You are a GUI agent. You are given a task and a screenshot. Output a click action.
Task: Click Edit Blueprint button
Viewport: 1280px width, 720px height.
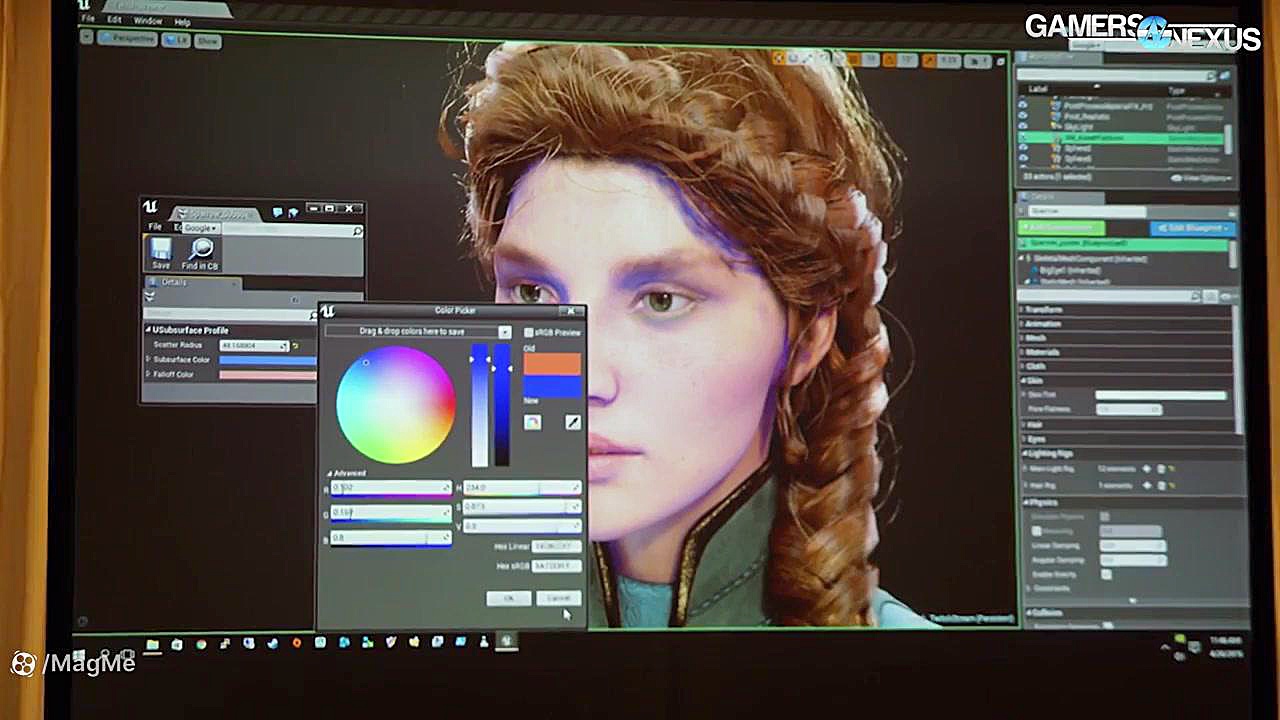1192,228
